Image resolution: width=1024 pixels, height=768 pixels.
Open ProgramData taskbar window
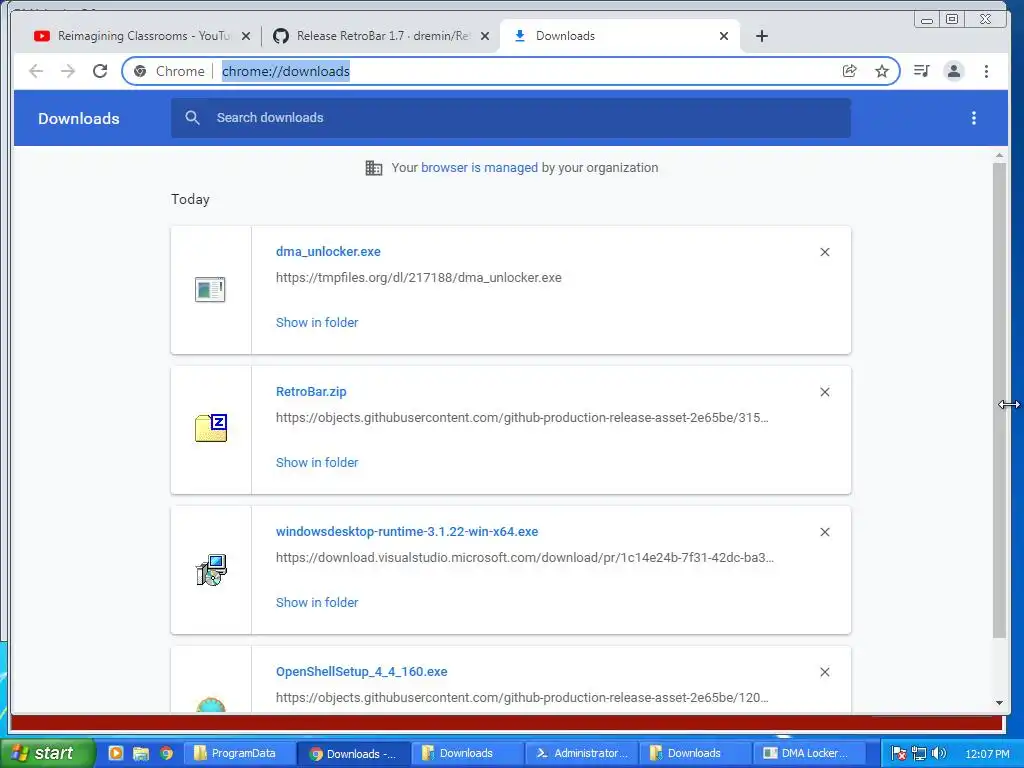pos(238,753)
